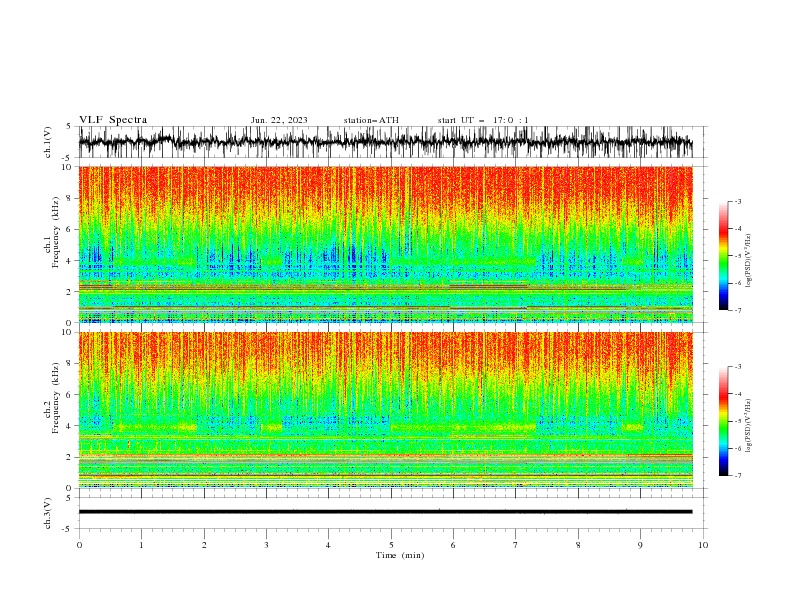Click inside the ch.2 spectrogram panel

[x=385, y=410]
